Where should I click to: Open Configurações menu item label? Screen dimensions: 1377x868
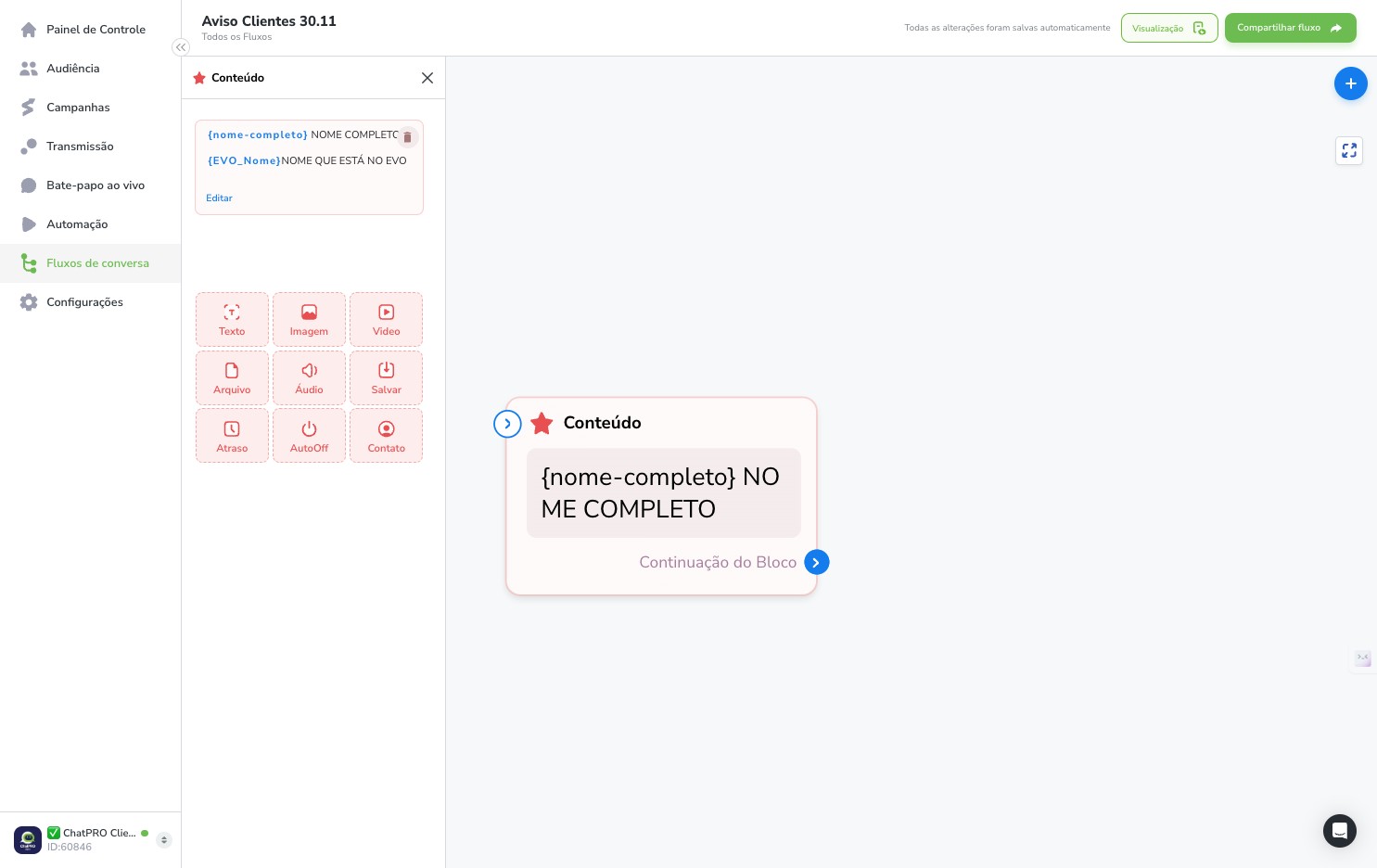click(84, 302)
